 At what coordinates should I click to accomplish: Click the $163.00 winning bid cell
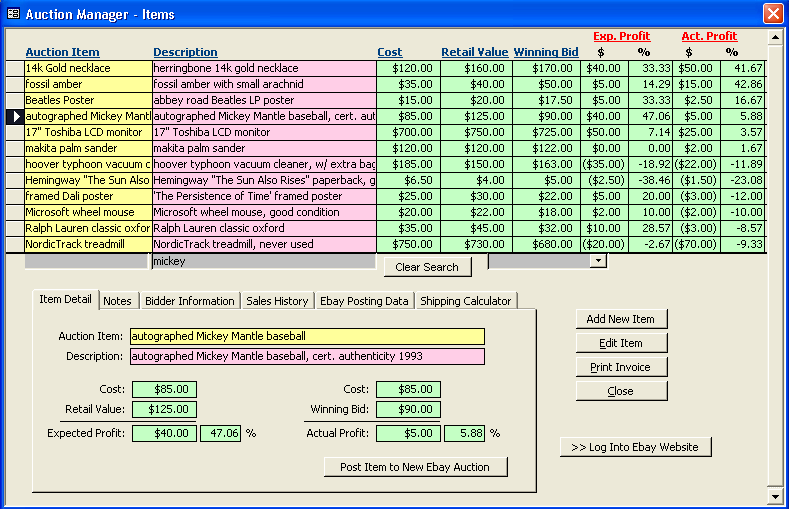546,164
